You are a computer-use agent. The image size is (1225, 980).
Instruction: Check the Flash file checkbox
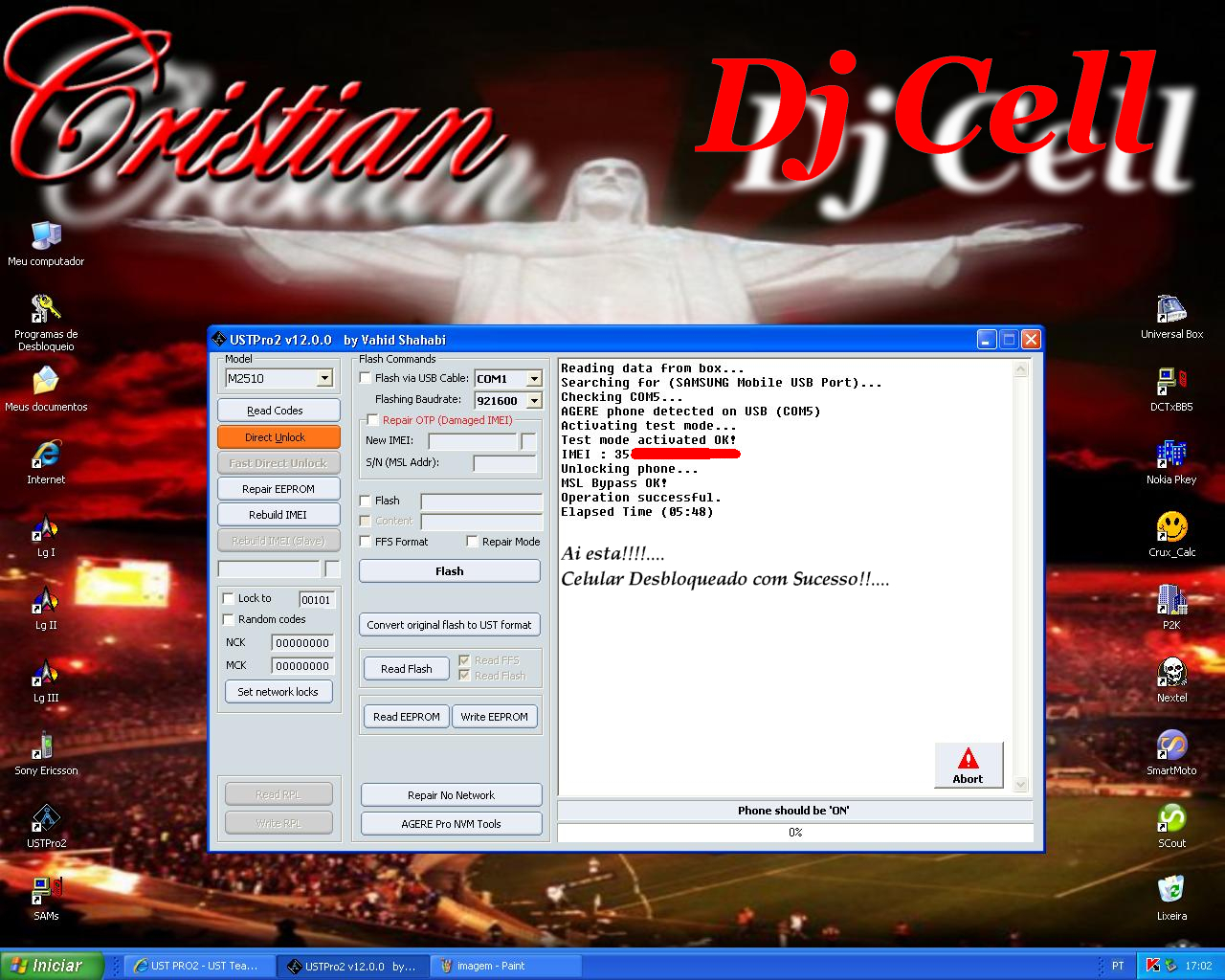coord(366,501)
